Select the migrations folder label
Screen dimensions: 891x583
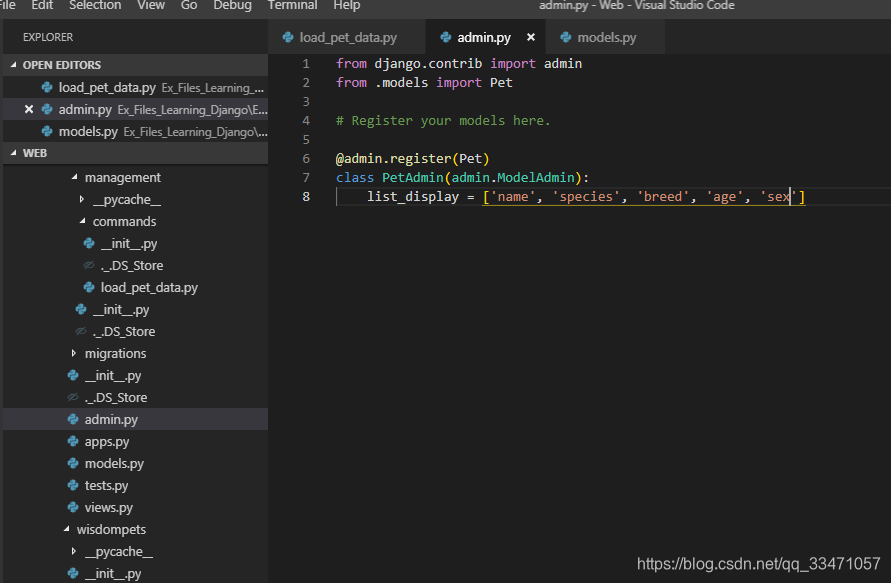pyautogui.click(x=115, y=353)
